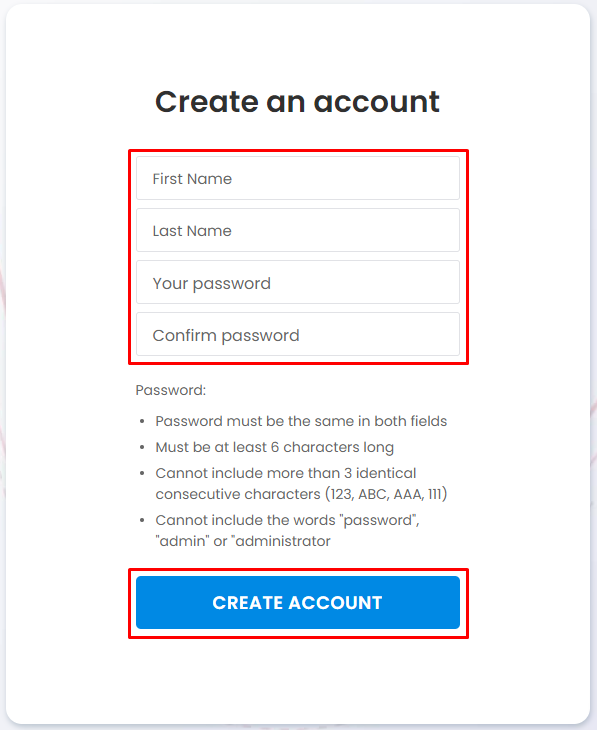Viewport: 597px width, 730px height.
Task: Click the '"admin" or "administrator' line
Action: click(243, 541)
